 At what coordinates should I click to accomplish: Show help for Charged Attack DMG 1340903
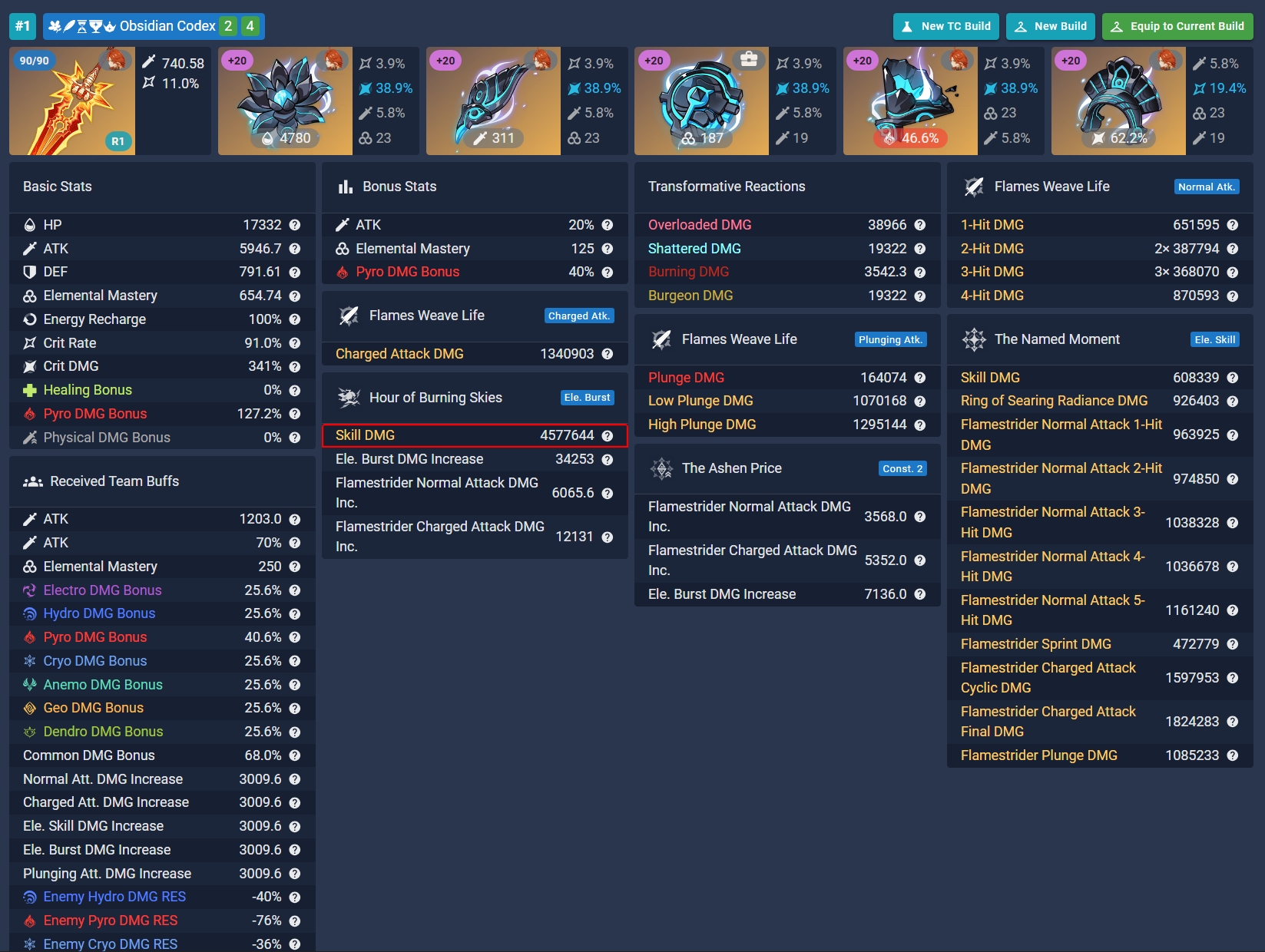(608, 354)
